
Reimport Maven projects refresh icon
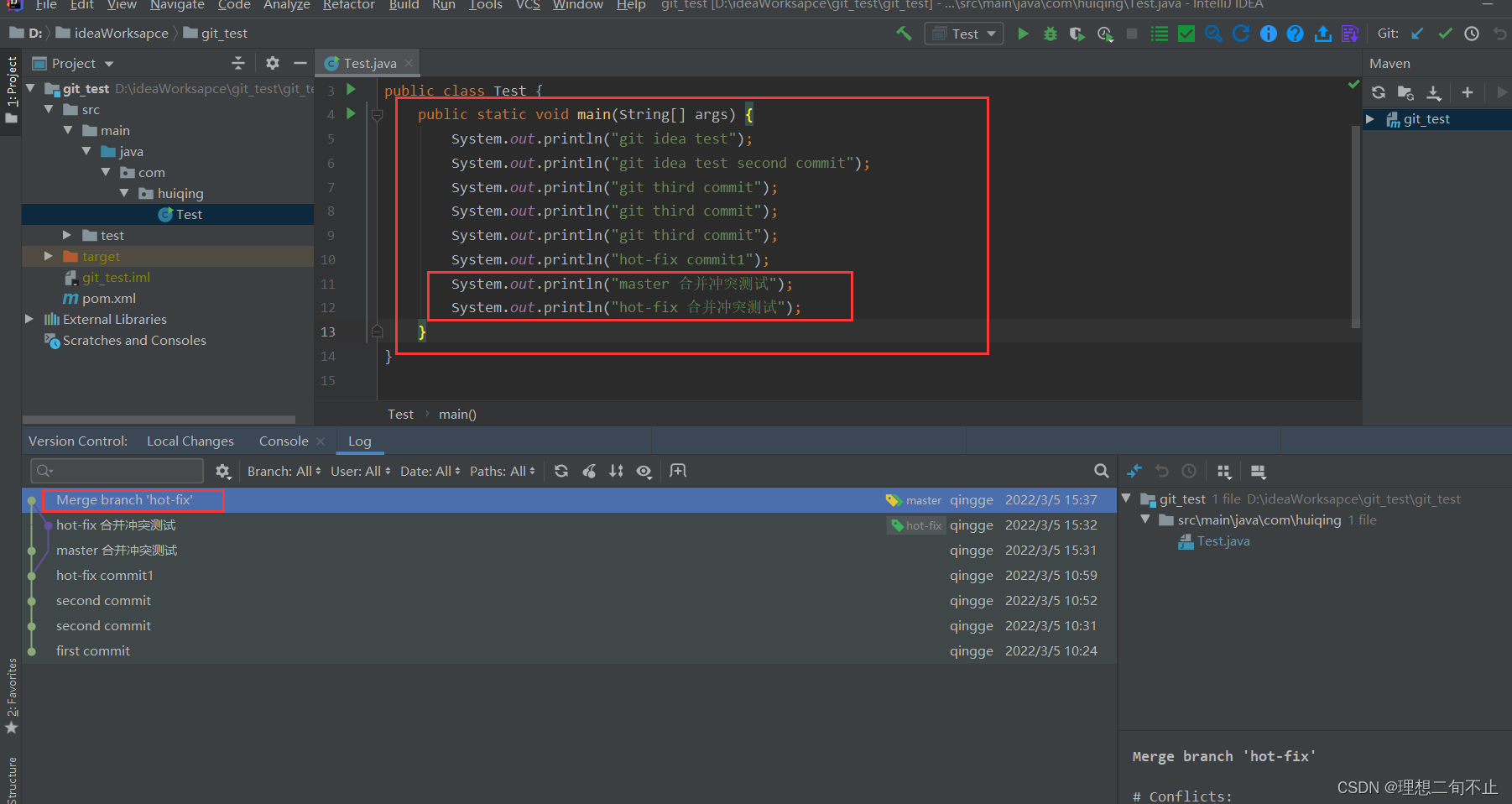click(x=1379, y=92)
